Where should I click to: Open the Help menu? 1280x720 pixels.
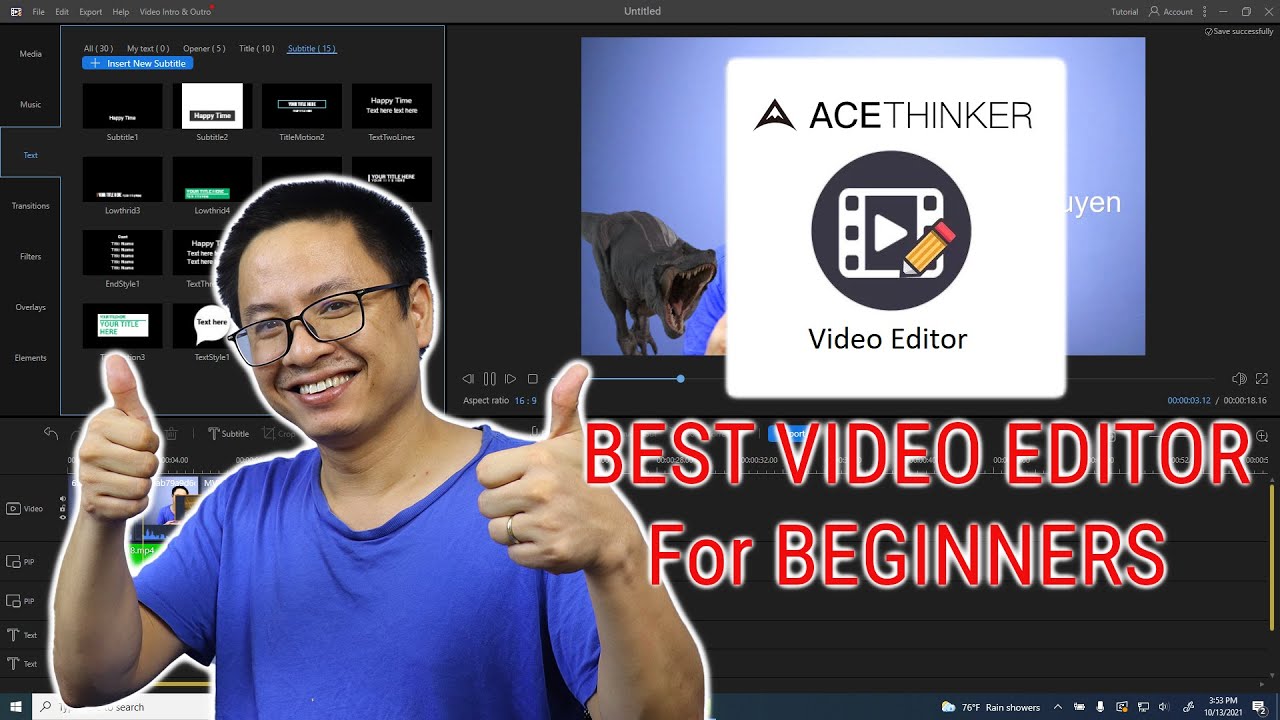(121, 12)
